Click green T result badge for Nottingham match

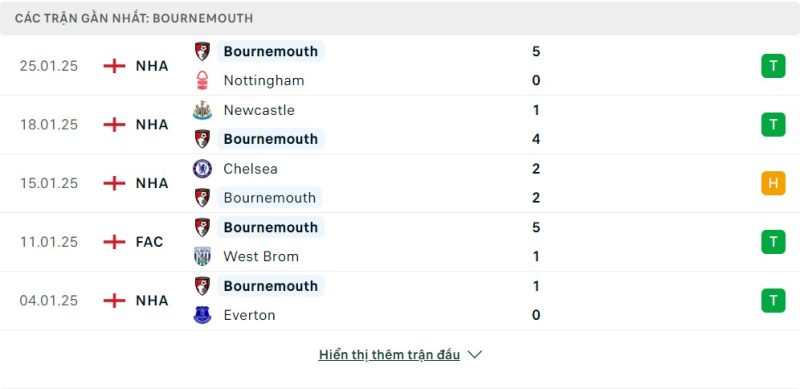point(773,66)
